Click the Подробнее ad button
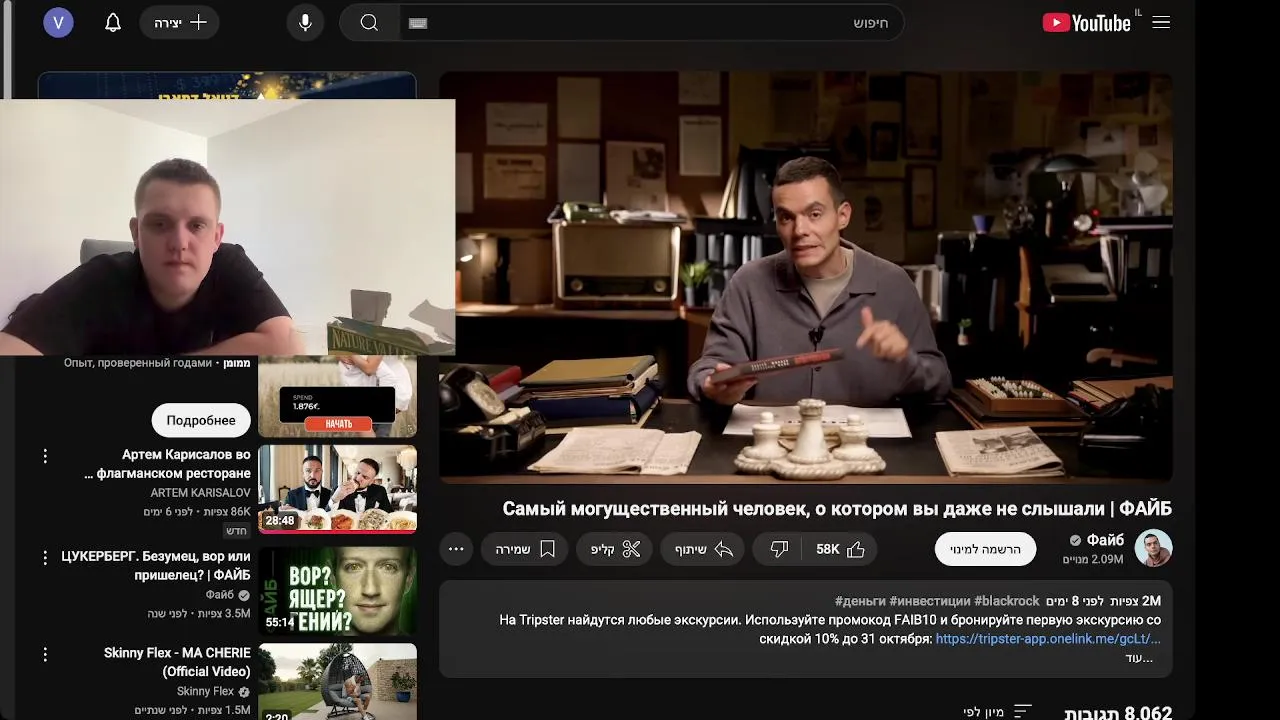Screen dimensions: 1280x720 [x=201, y=420]
